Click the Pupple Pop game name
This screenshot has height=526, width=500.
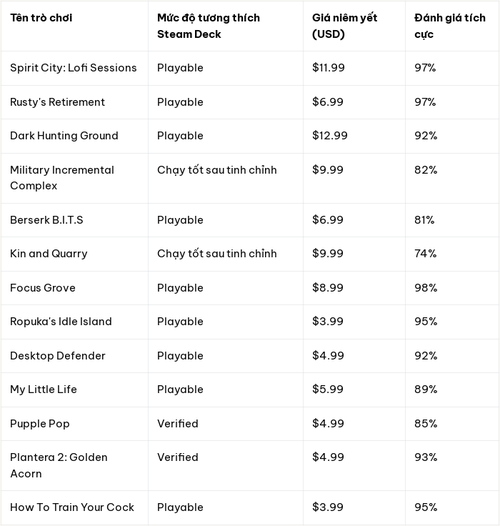coord(40,424)
